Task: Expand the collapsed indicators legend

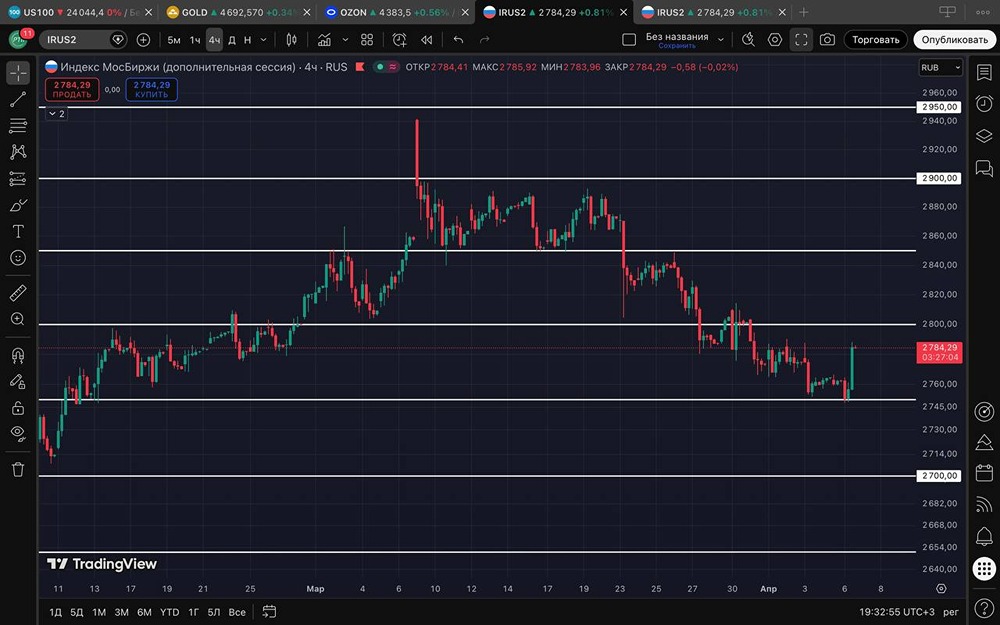Action: pyautogui.click(x=57, y=114)
